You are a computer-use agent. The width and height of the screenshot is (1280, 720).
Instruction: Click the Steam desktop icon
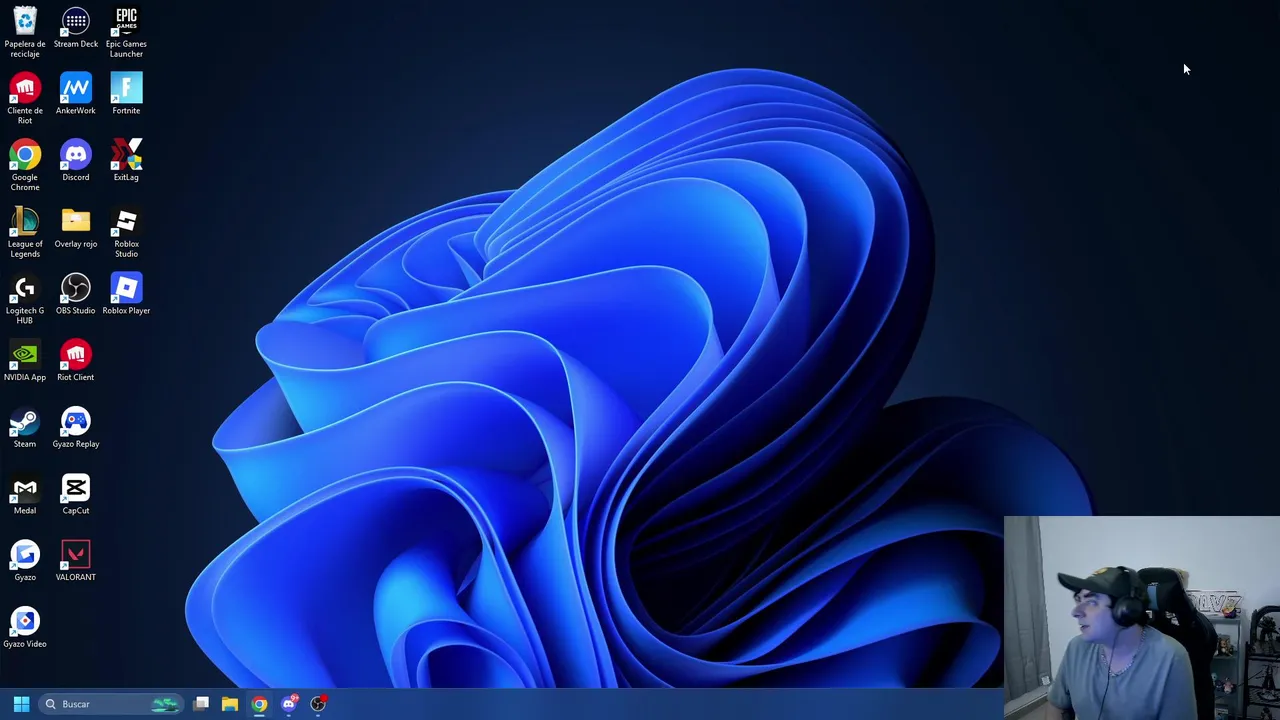pyautogui.click(x=25, y=428)
